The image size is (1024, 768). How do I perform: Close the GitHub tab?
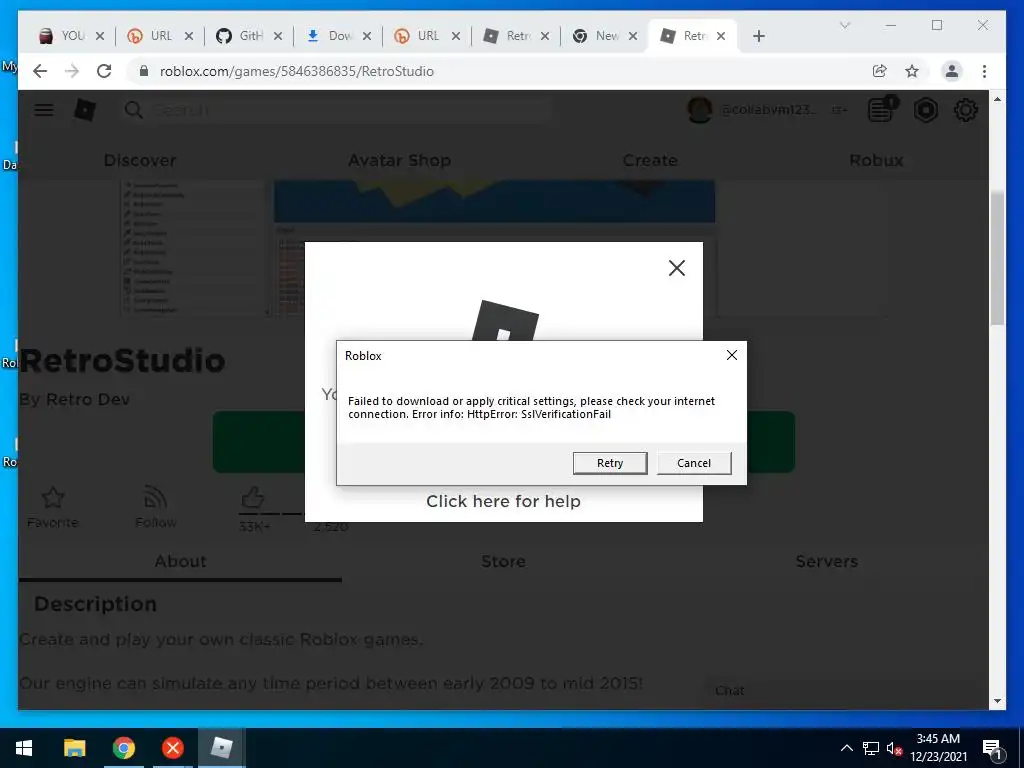[x=278, y=36]
